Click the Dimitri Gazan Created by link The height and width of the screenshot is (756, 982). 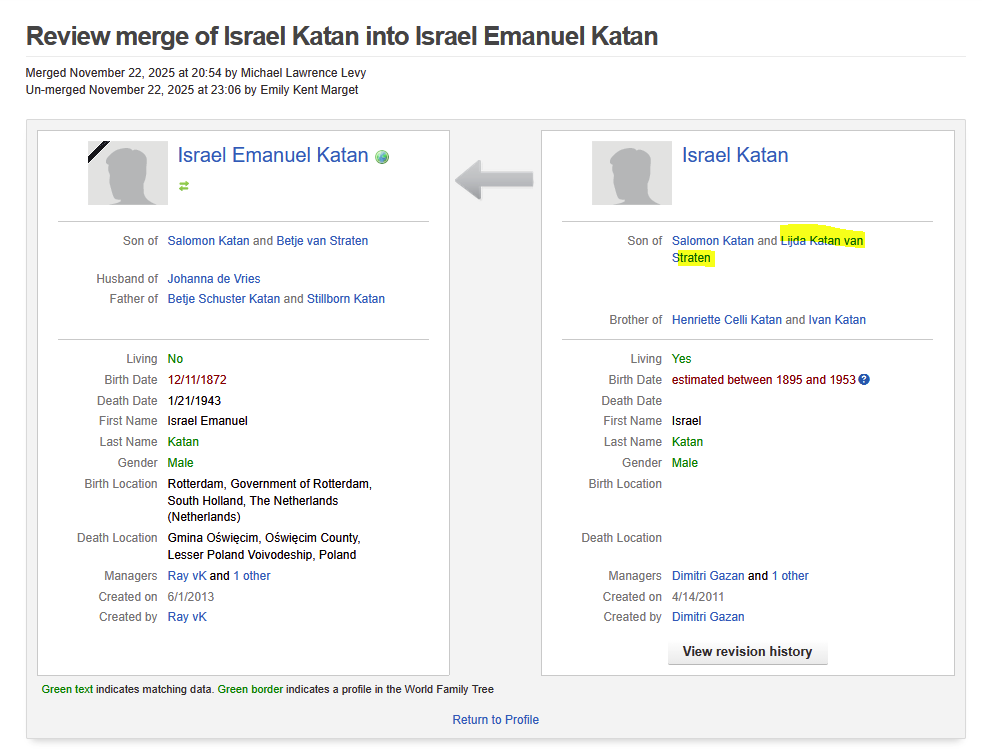[708, 617]
